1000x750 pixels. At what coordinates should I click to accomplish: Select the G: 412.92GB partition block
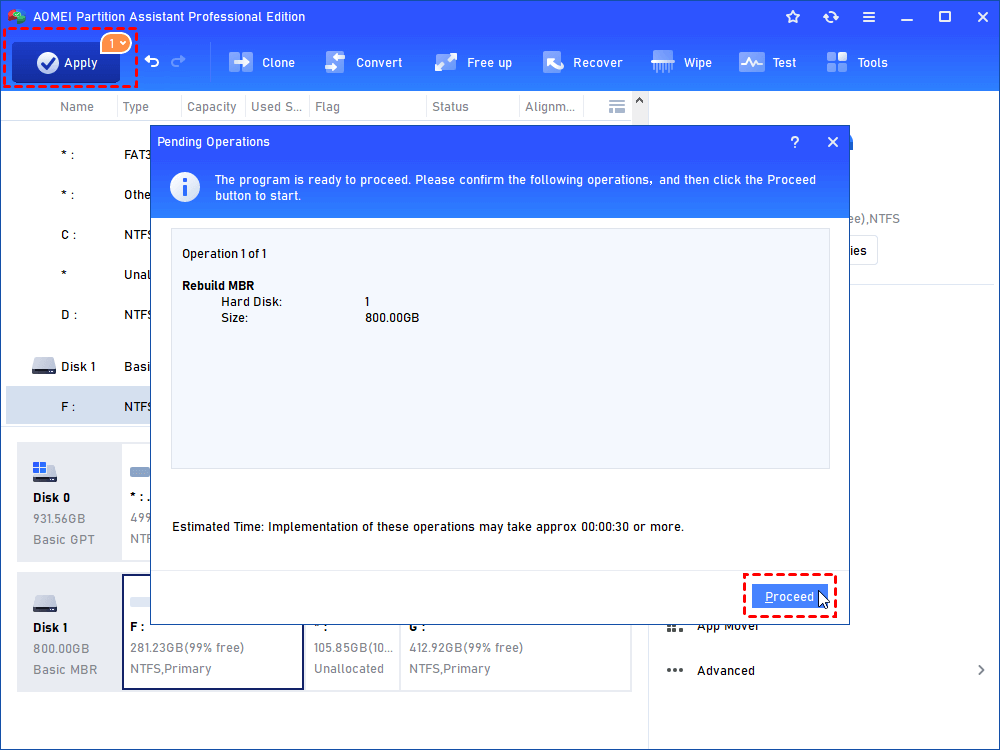tap(515, 657)
